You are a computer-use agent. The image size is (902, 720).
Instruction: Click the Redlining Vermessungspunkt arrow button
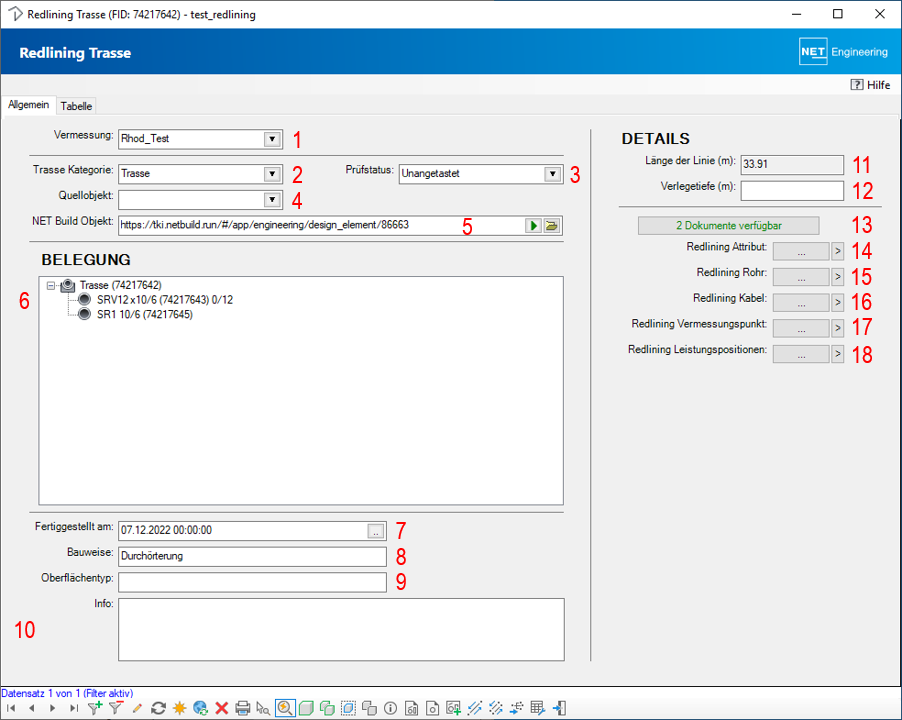point(838,328)
